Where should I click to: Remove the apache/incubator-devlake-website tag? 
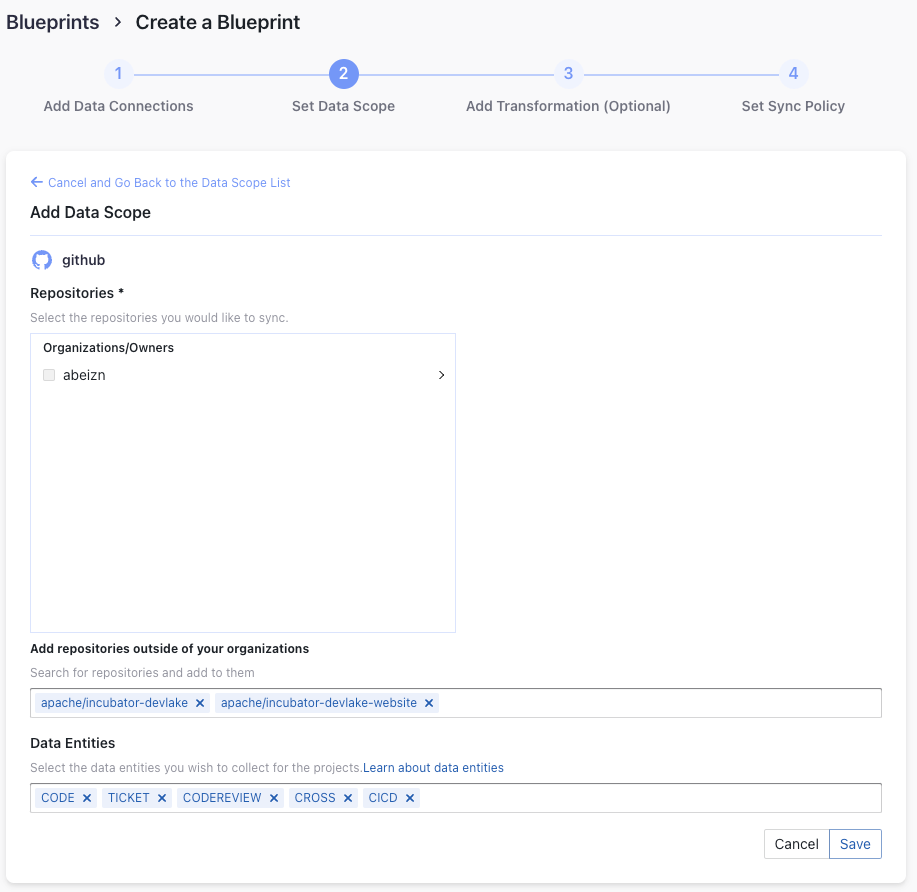429,703
